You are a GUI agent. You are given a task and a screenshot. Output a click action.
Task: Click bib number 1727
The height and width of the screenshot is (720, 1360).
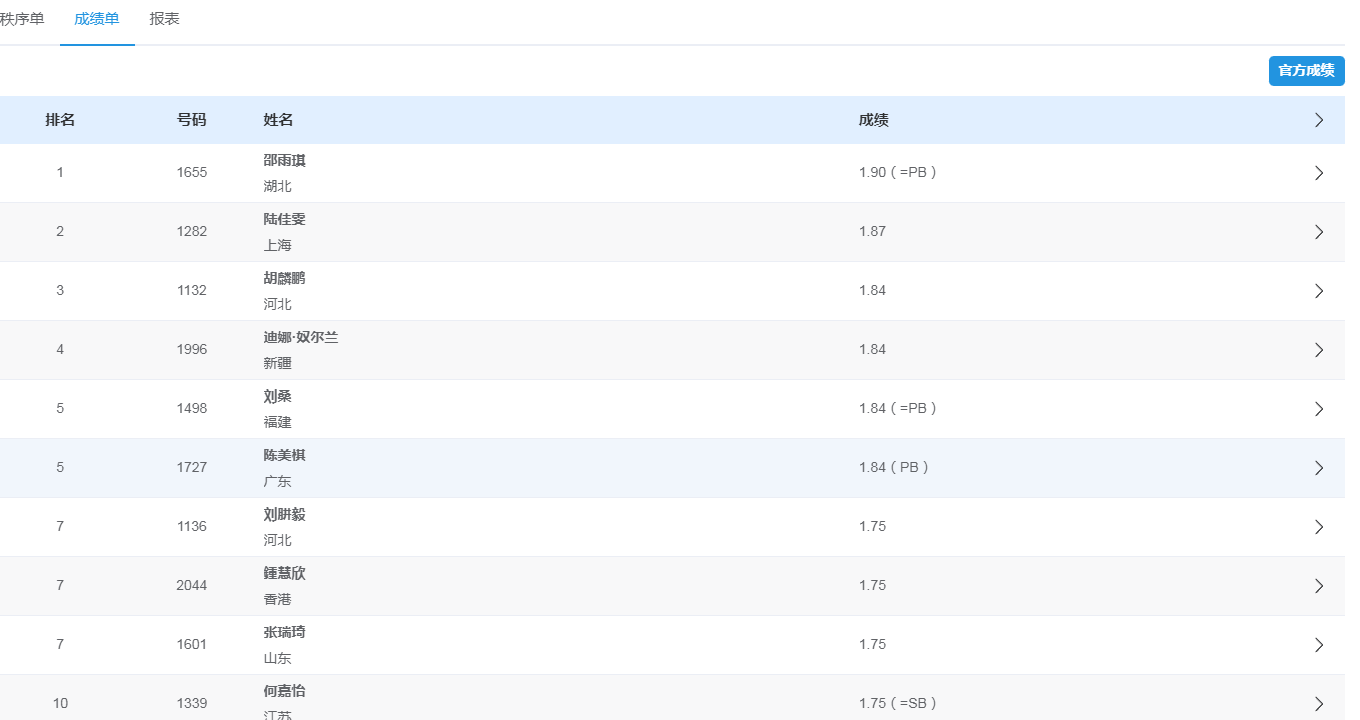click(192, 467)
